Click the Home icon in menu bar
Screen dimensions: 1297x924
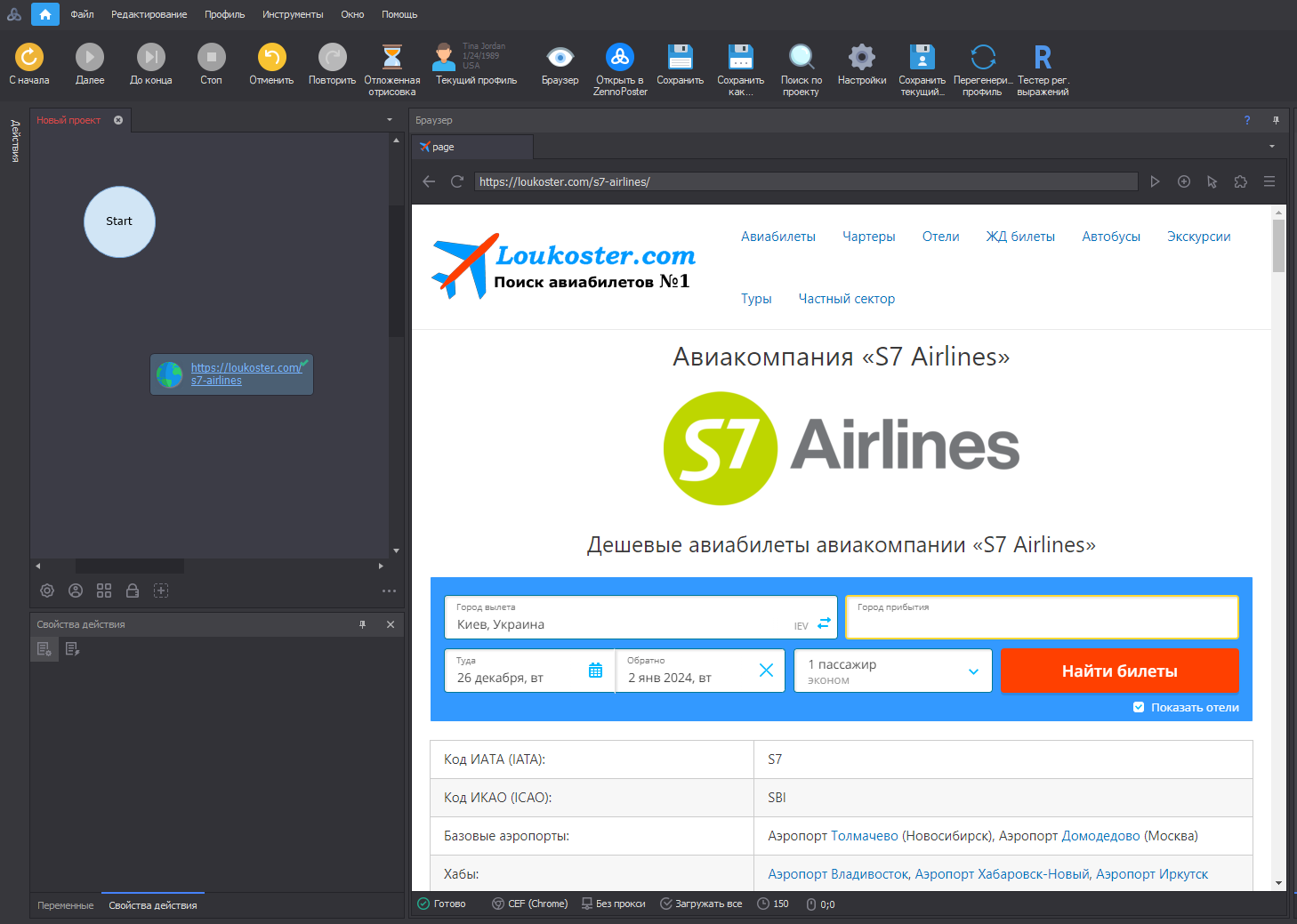point(44,14)
